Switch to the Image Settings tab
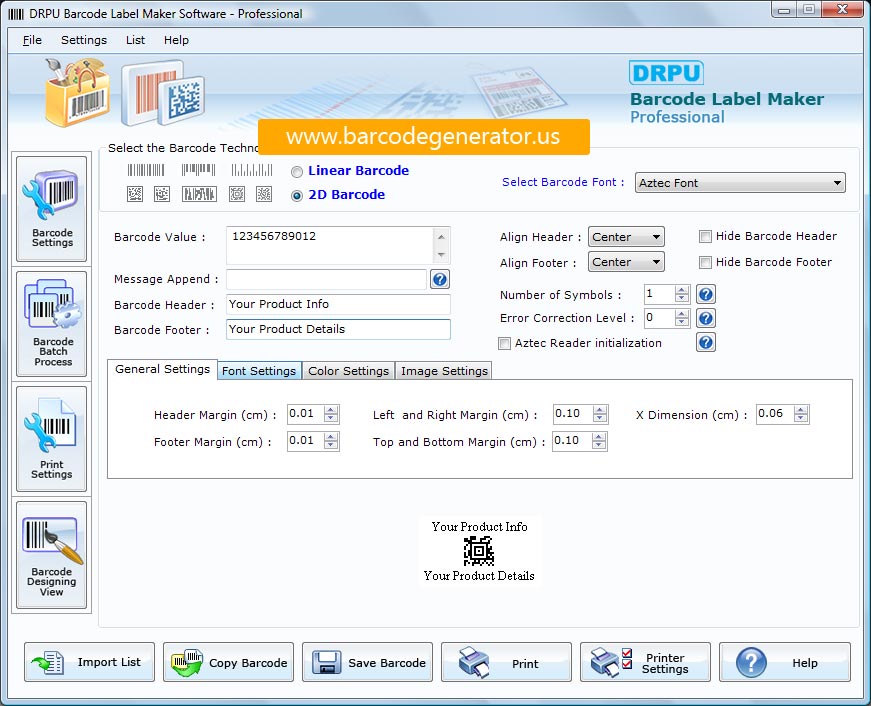Screen dimensions: 871x706 click(x=444, y=370)
